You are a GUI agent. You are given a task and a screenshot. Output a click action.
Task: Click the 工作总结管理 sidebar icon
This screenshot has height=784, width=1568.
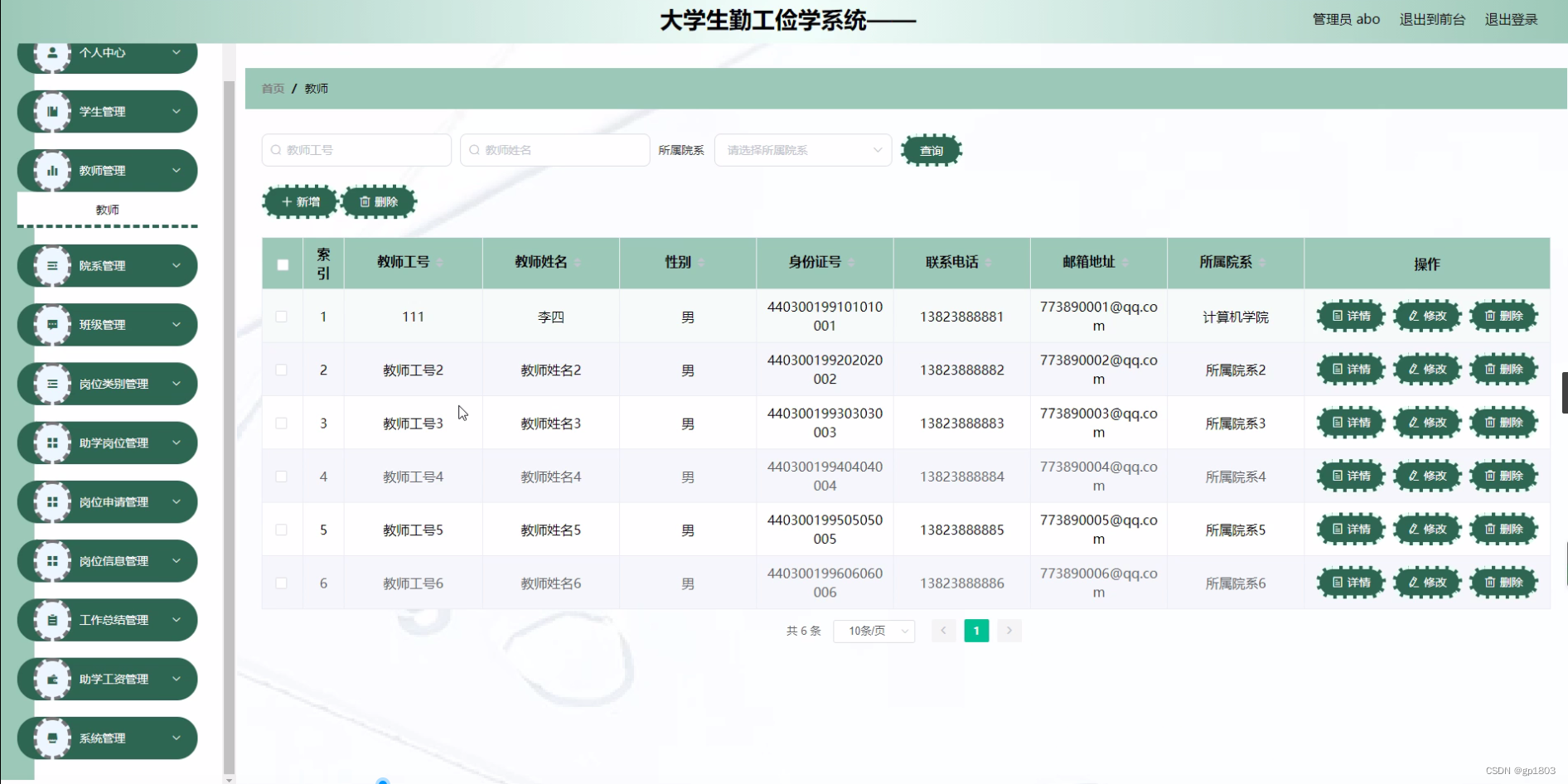[x=53, y=619]
